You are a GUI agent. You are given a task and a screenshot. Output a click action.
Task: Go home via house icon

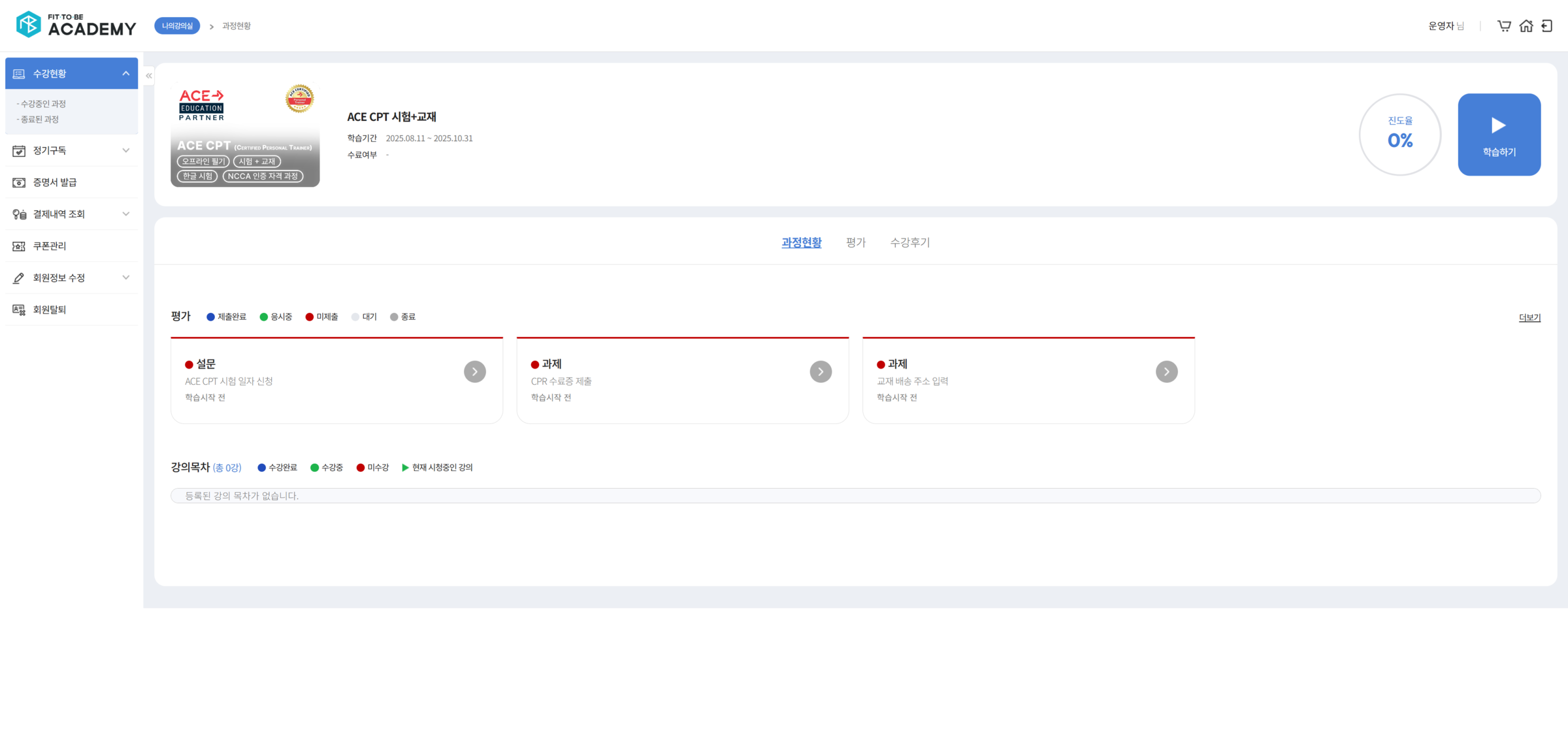(1526, 26)
